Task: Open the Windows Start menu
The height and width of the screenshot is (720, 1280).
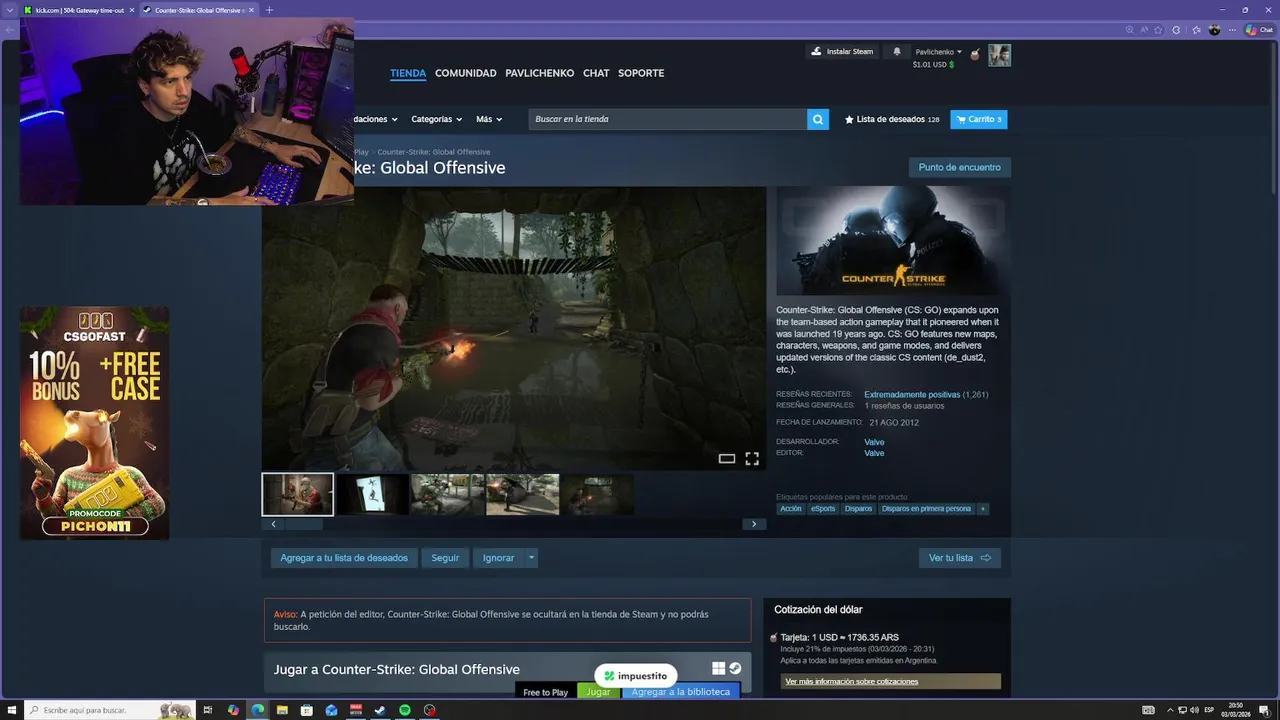Action: [x=11, y=710]
